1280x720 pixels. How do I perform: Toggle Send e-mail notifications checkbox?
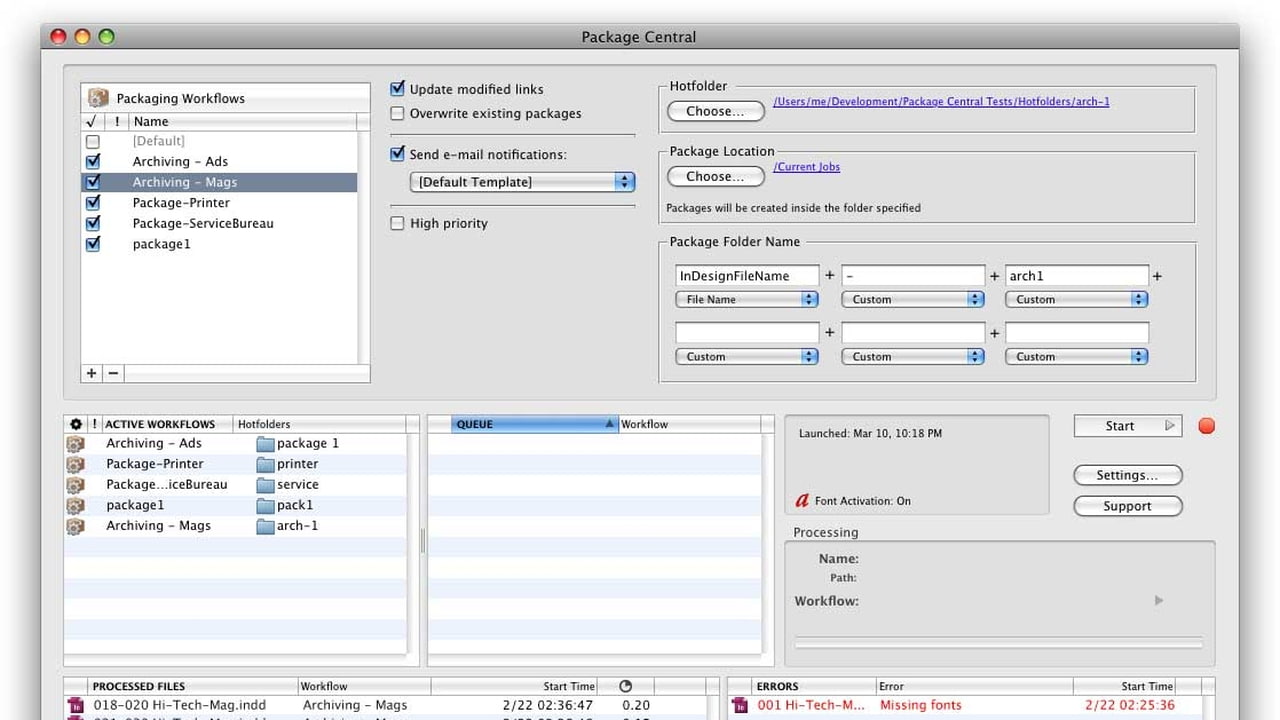pos(397,154)
